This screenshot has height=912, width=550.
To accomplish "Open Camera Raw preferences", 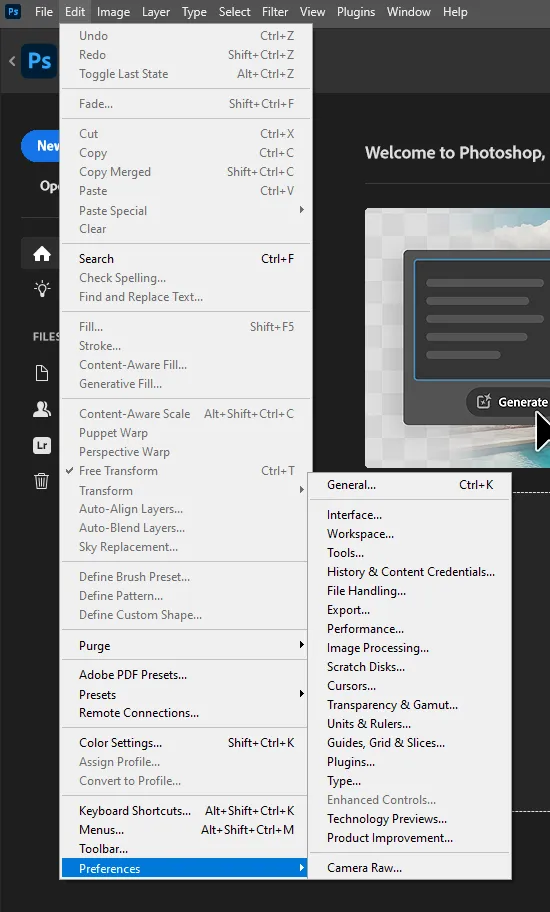I will point(410,868).
